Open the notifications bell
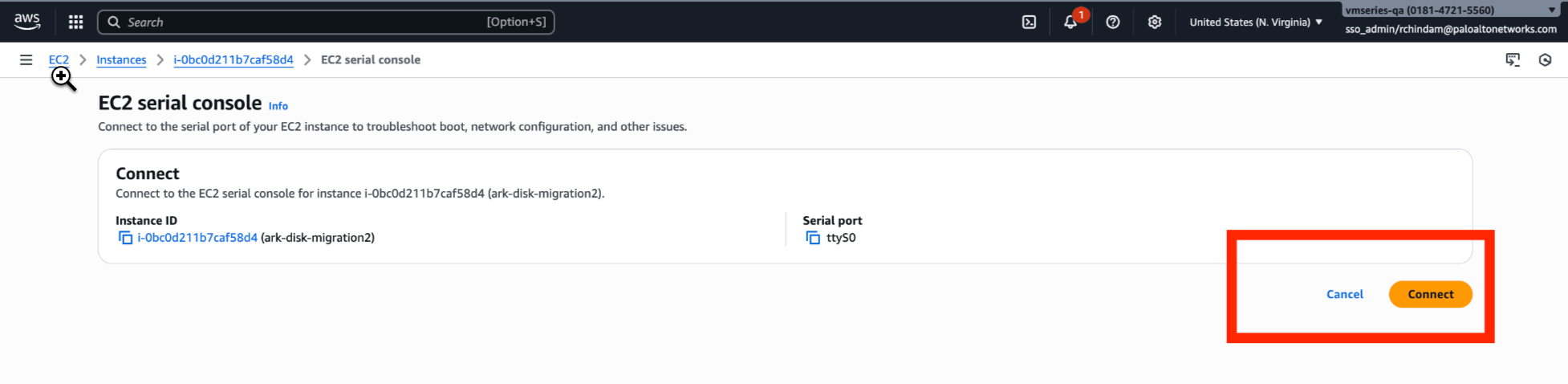Screen dimensions: 1568x384 point(1070,22)
